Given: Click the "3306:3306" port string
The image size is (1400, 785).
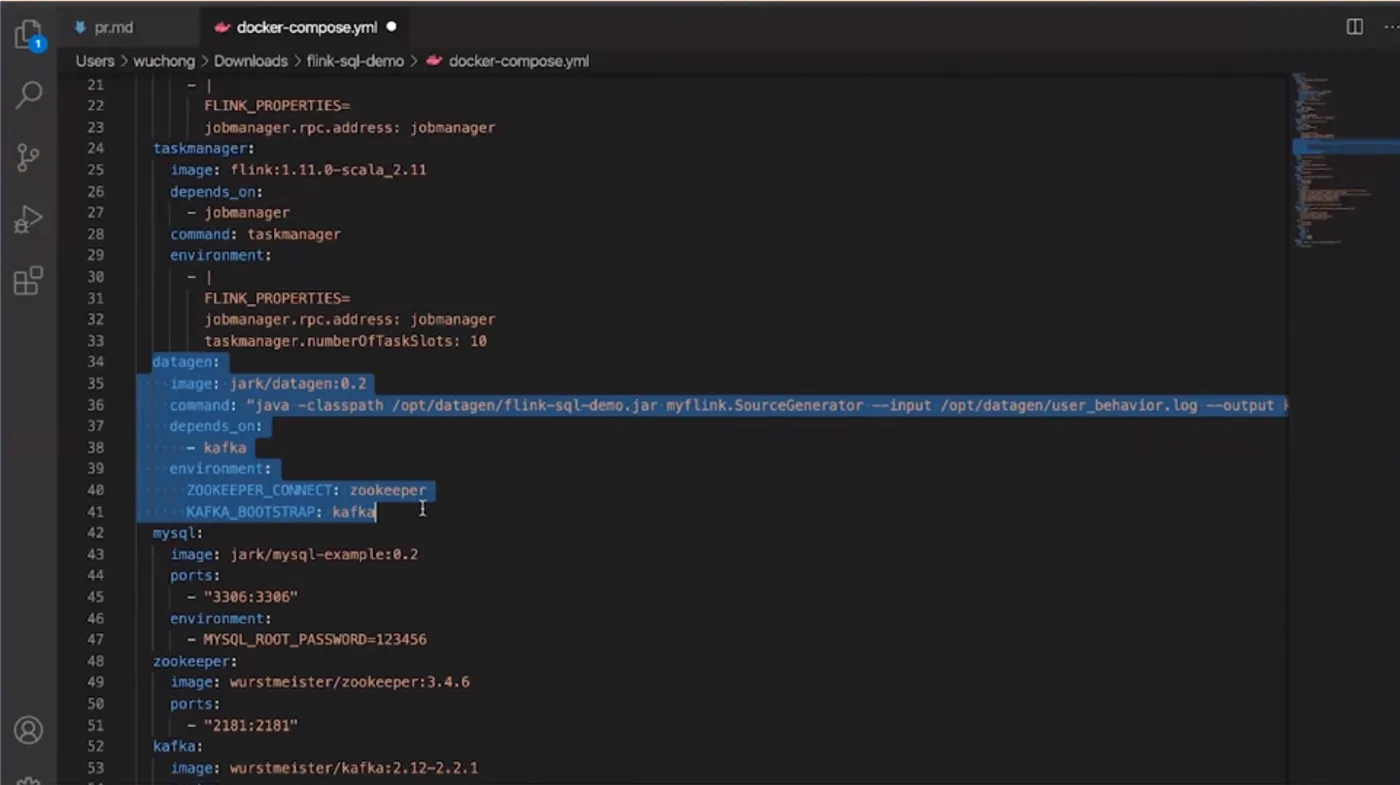Looking at the screenshot, I should (x=251, y=597).
